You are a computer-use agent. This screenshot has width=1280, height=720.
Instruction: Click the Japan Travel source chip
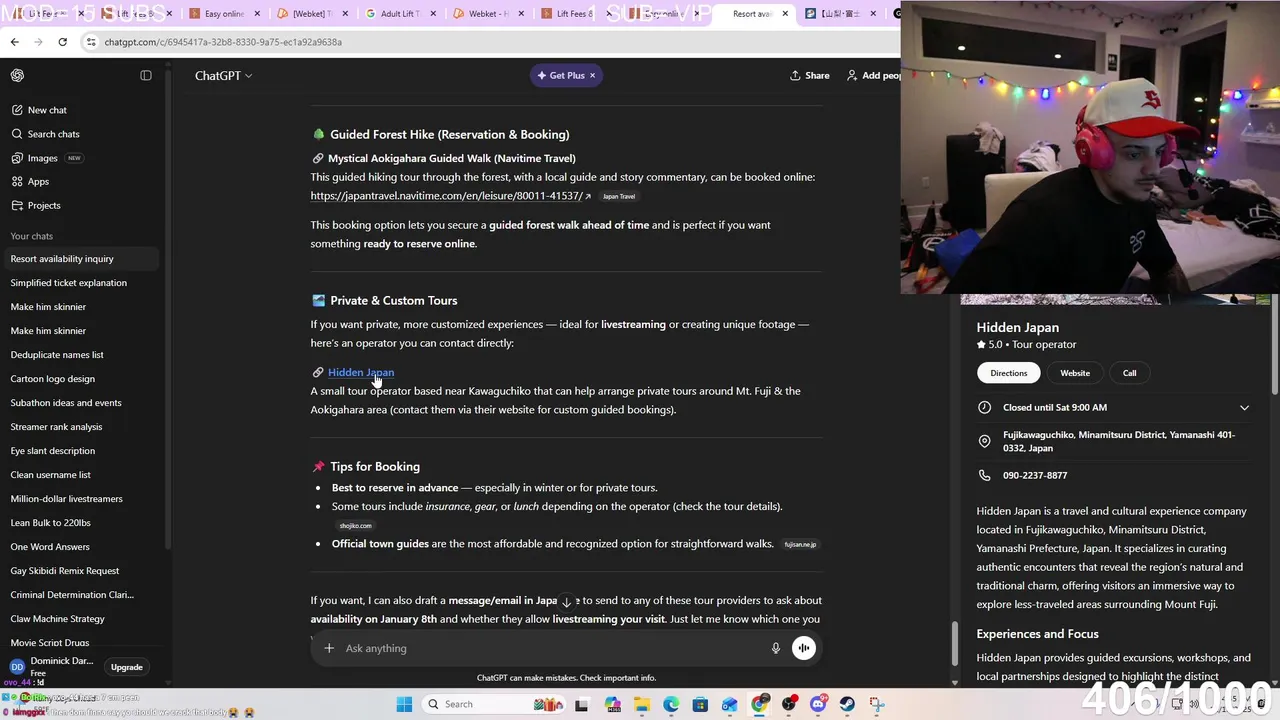(x=619, y=196)
